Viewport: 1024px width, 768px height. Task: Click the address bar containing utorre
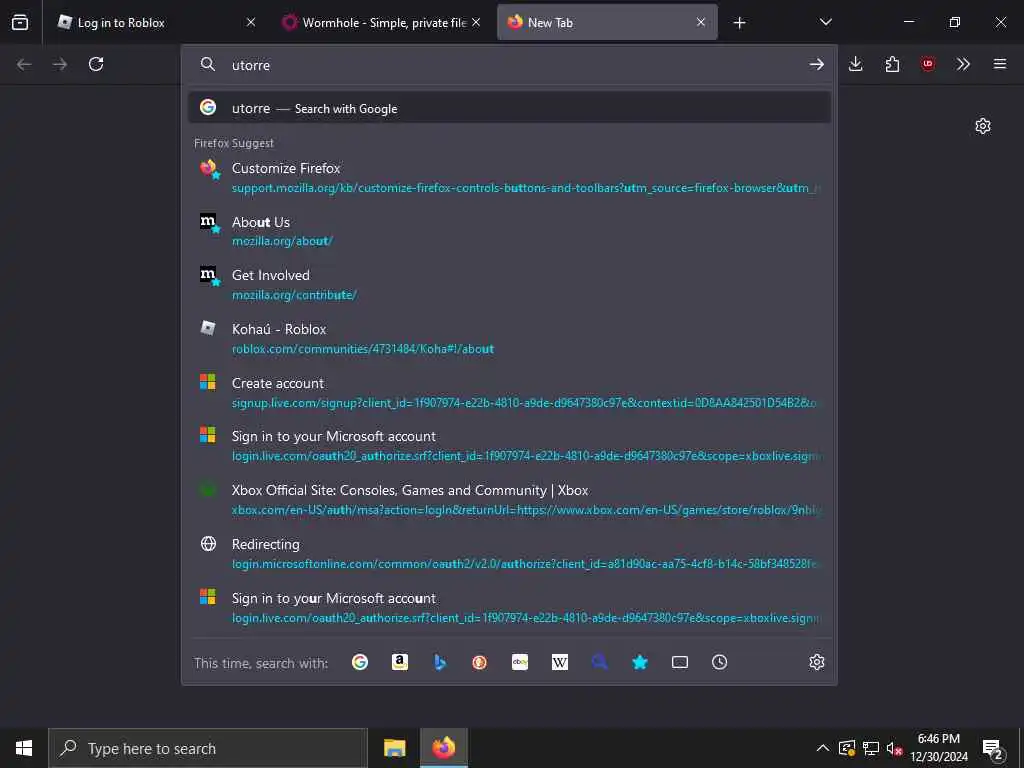[x=509, y=65]
